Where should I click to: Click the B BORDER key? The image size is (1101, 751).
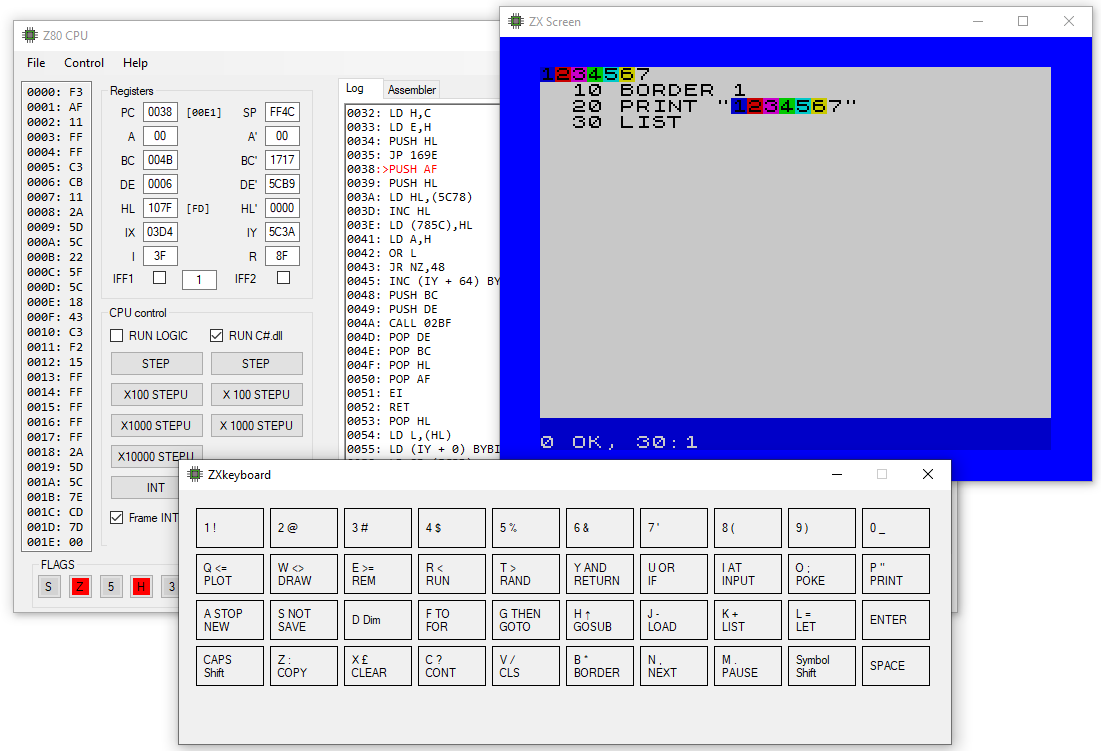click(600, 666)
